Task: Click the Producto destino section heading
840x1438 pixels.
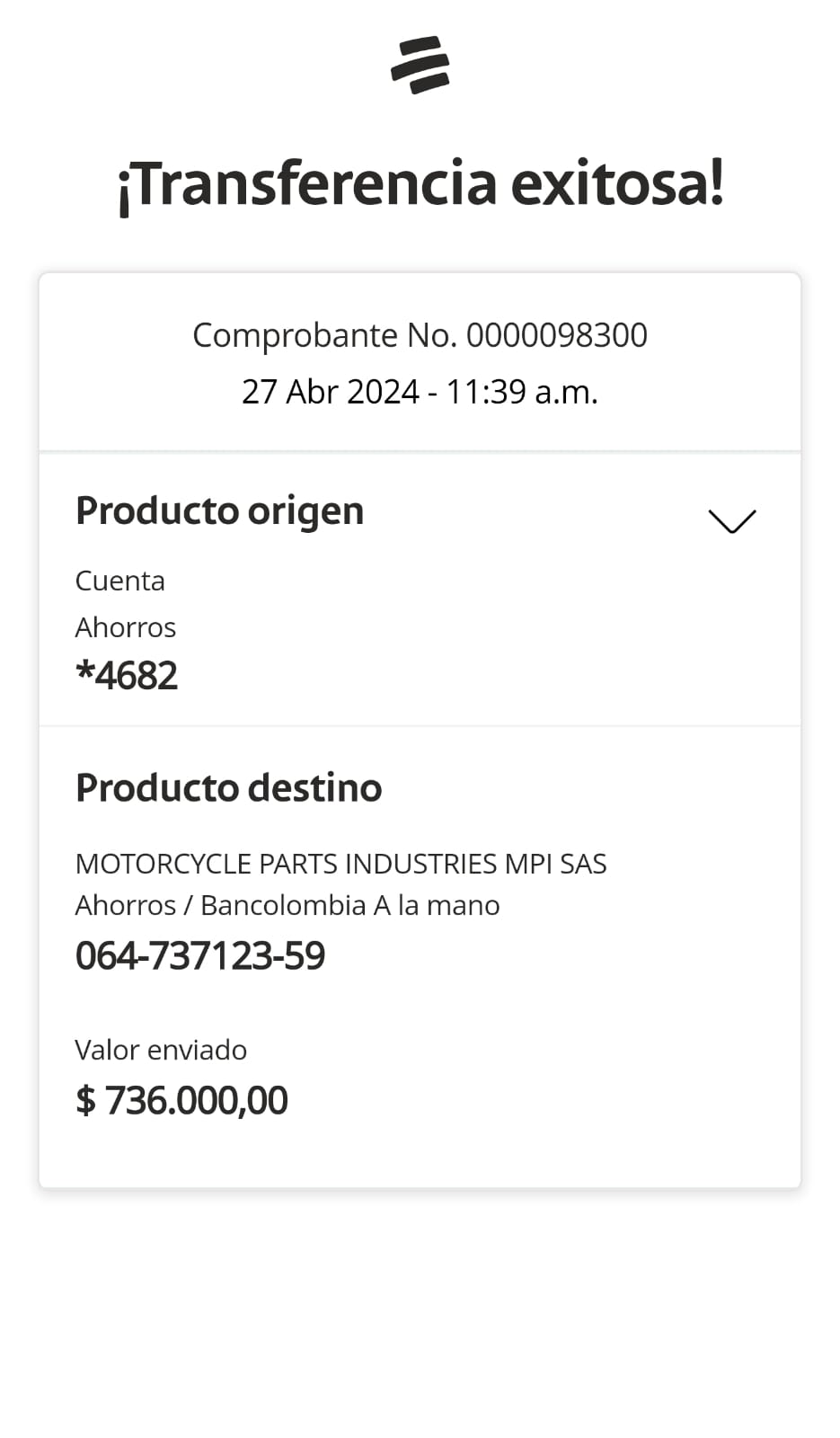Action: (x=228, y=787)
